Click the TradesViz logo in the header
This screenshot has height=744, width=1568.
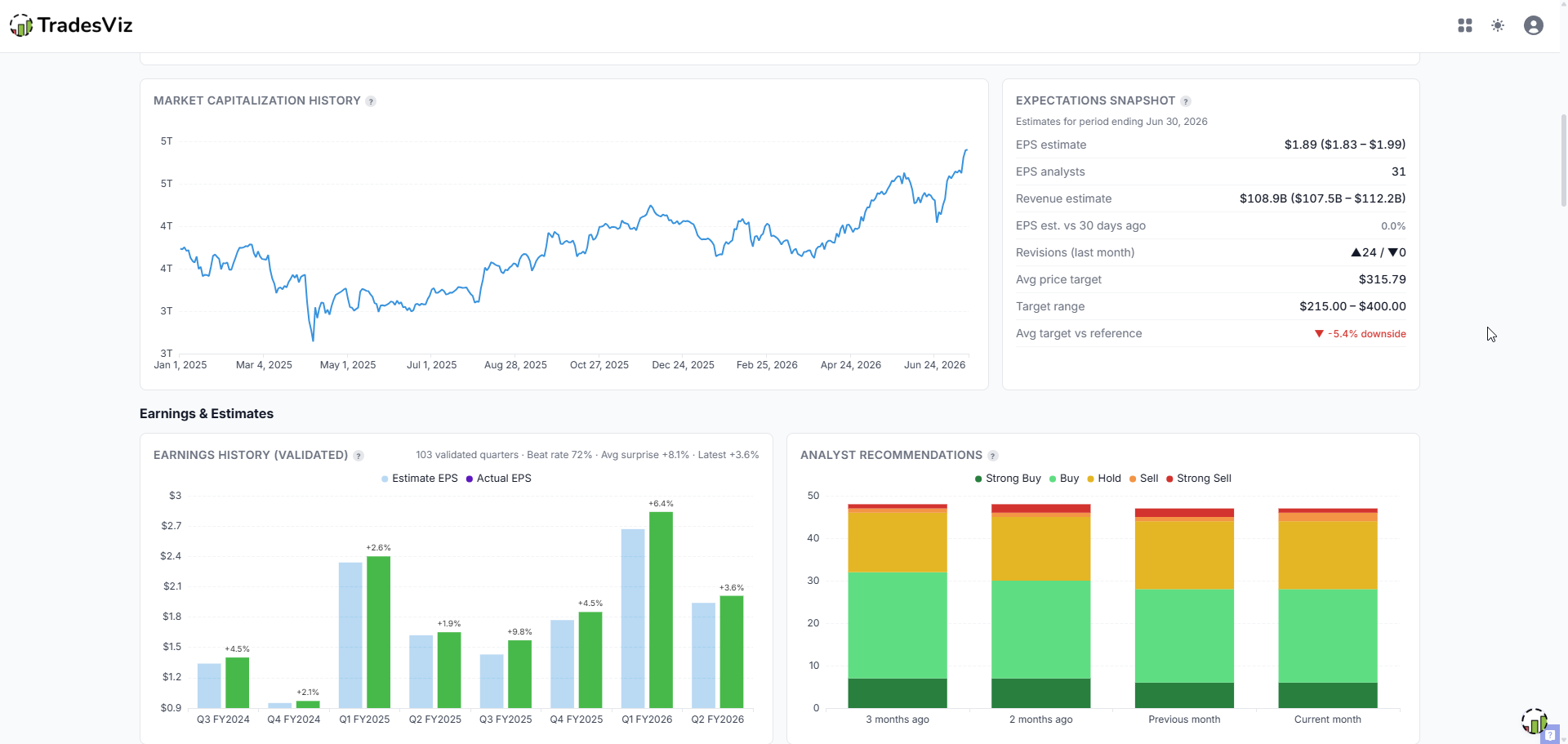71,25
